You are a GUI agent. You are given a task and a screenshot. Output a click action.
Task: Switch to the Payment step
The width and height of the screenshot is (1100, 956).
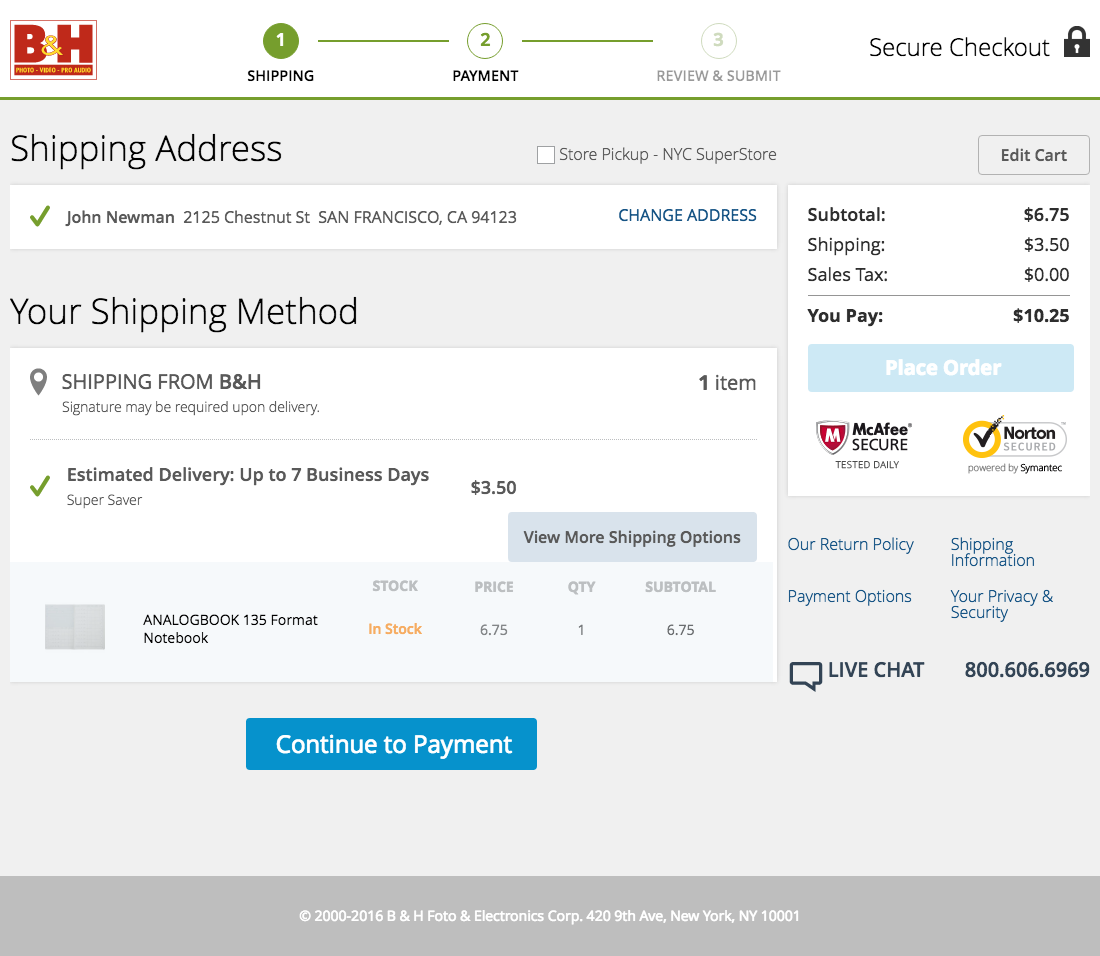pos(485,41)
